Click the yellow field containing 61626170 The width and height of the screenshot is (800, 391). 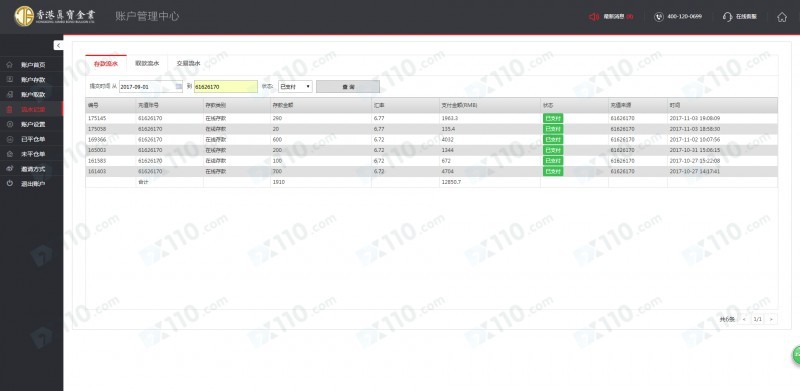pos(226,87)
